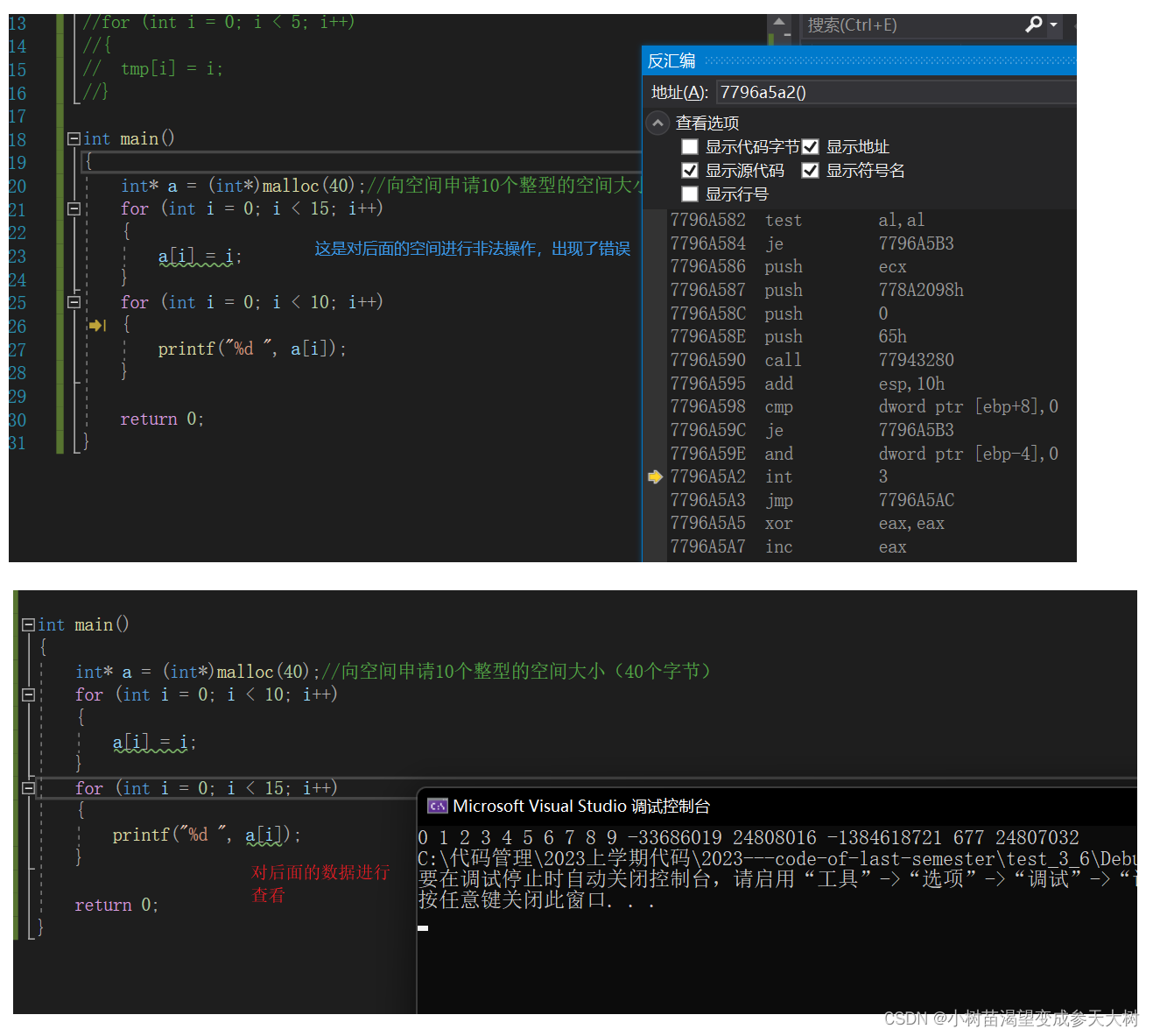Image resolution: width=1153 pixels, height=1036 pixels.
Task: Select the jmp 7796A5AC row
Action: [812, 500]
